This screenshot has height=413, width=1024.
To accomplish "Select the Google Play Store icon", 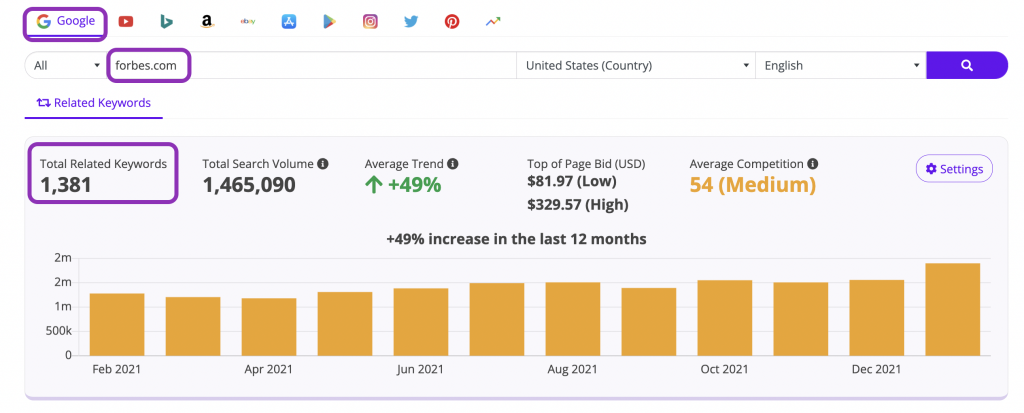I will click(329, 21).
